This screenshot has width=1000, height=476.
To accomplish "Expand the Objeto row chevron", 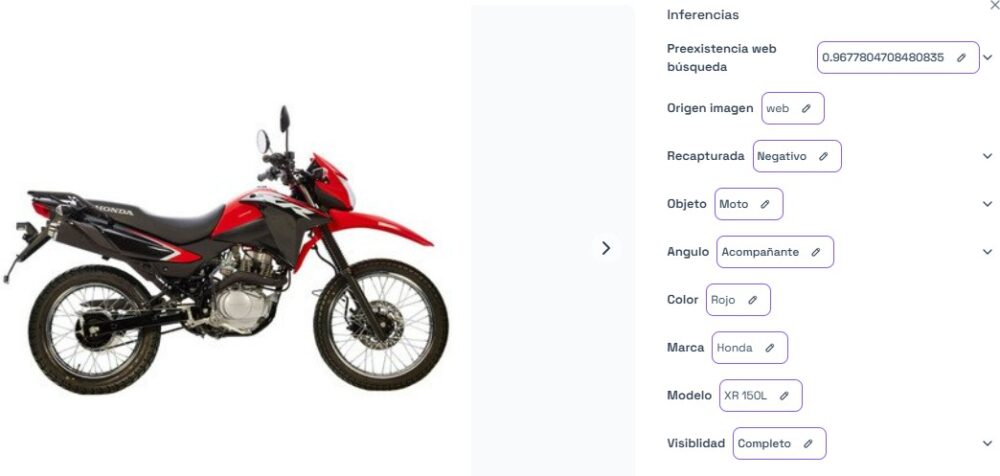I will pyautogui.click(x=988, y=204).
